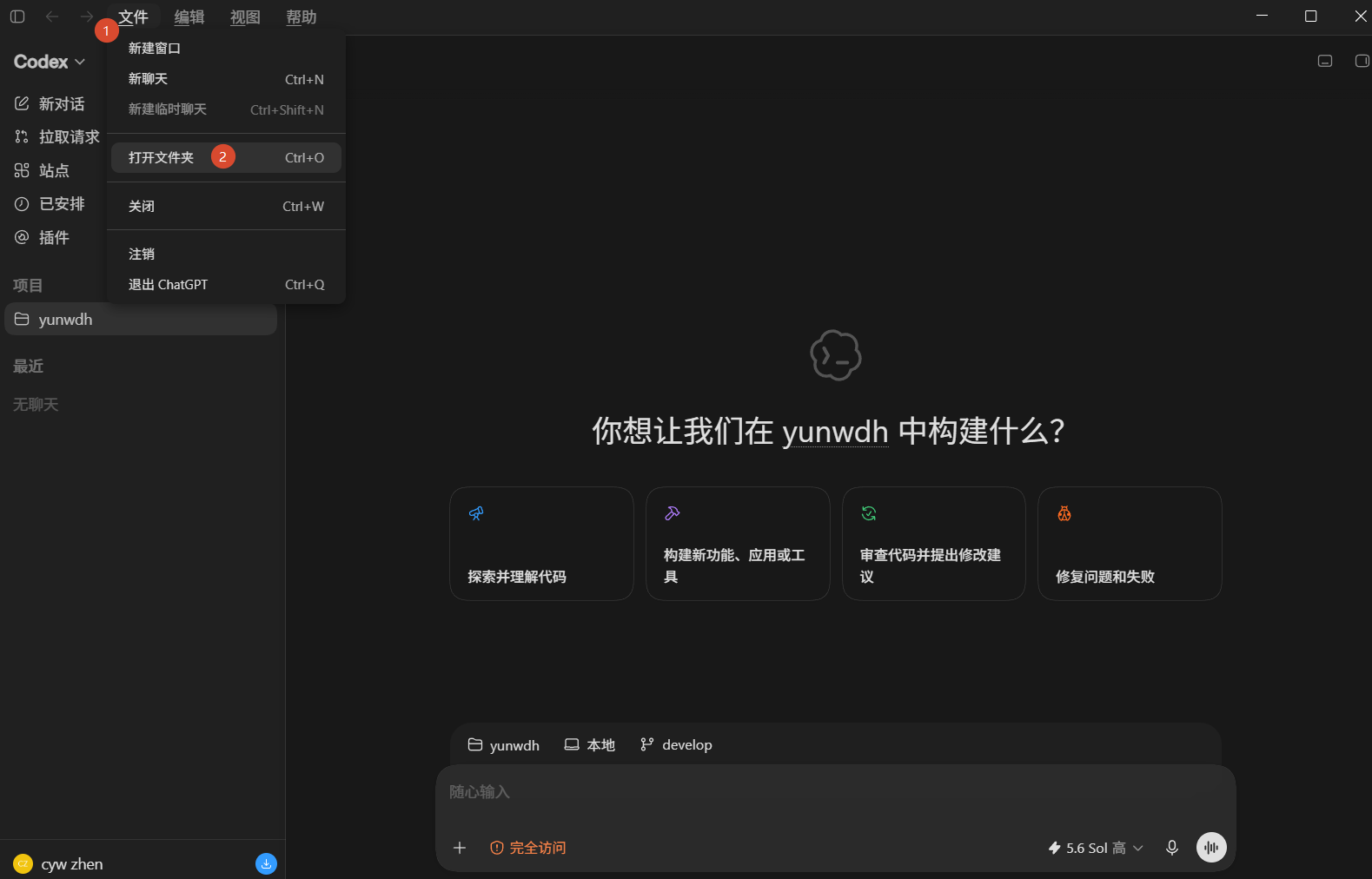The width and height of the screenshot is (1372, 879).
Task: Minimize the Codex window
Action: (1263, 16)
